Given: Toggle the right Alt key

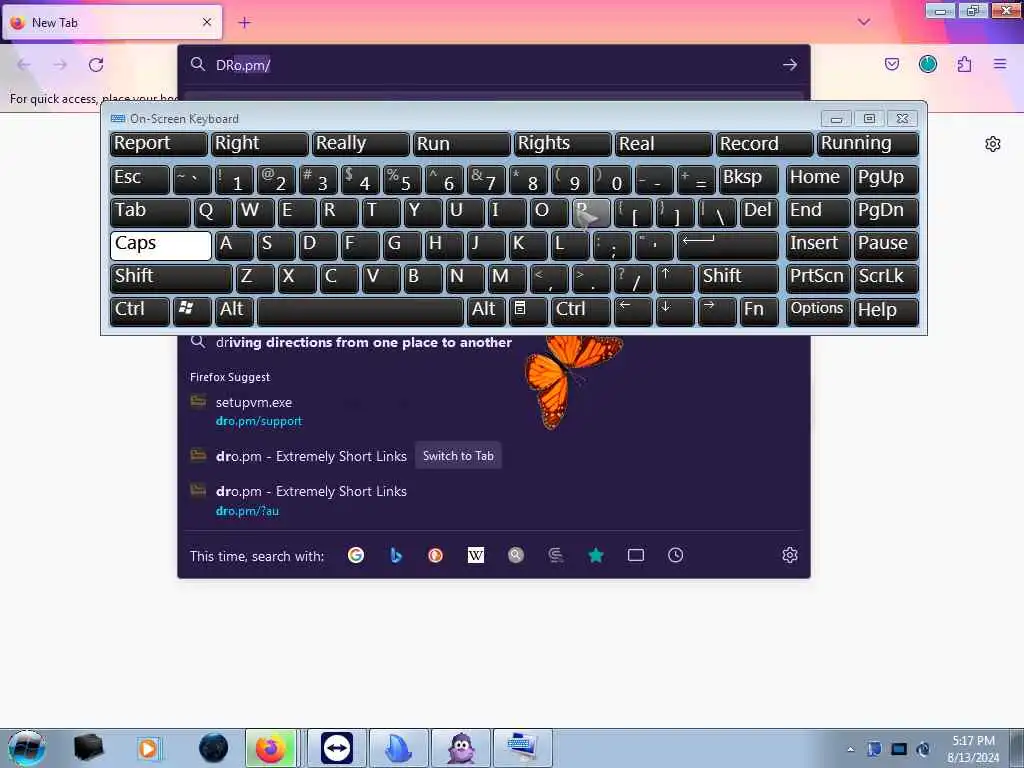Looking at the screenshot, I should tap(487, 310).
